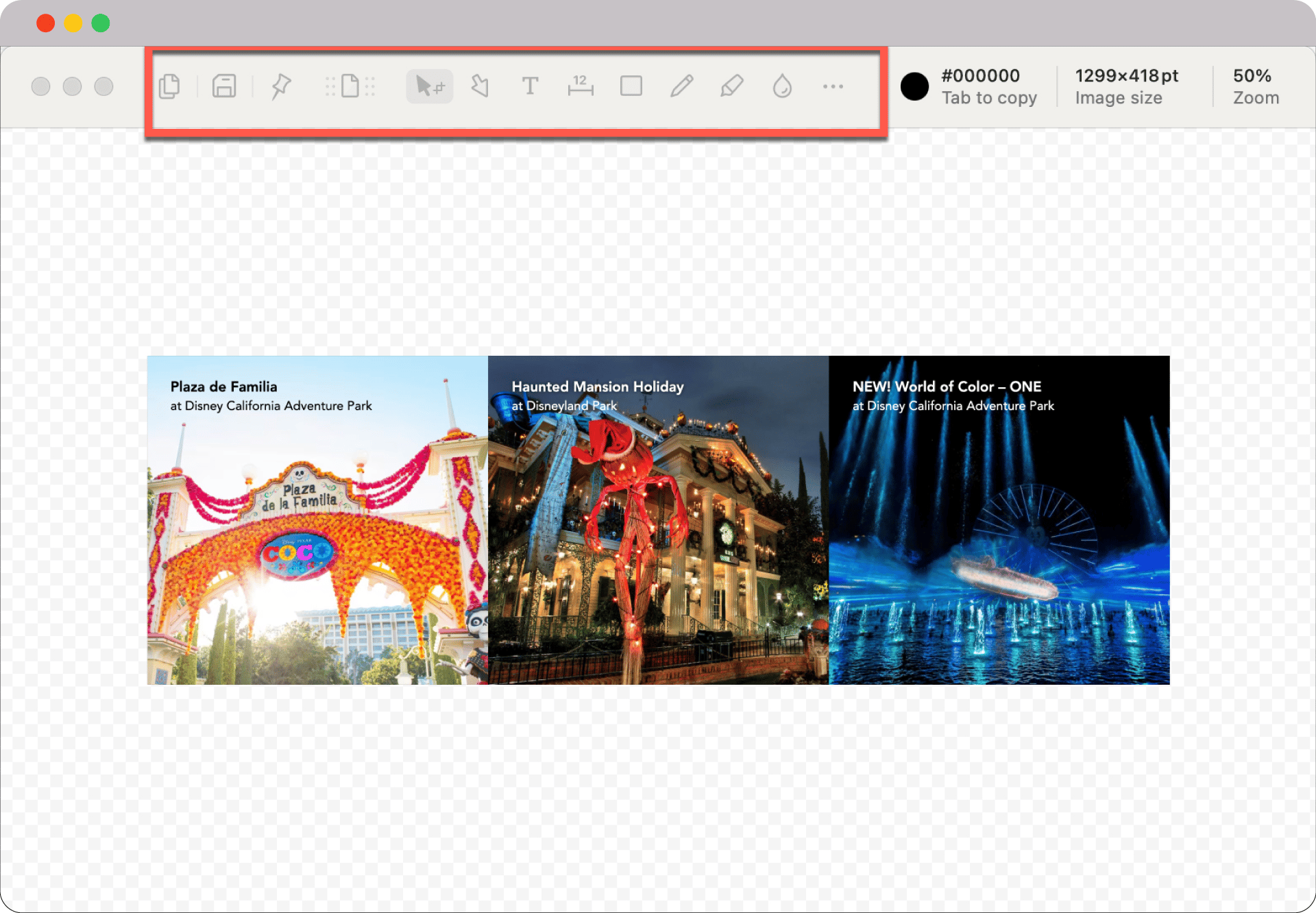Viewport: 1316px width, 913px height.
Task: Select the blur droplet tool
Action: (782, 86)
